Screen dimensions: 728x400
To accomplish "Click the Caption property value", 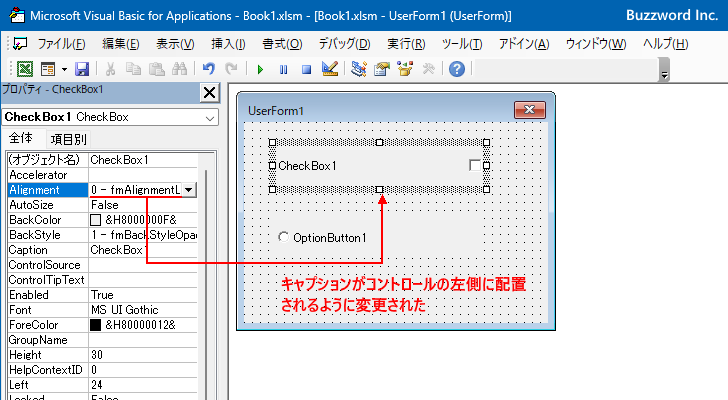I will pos(143,250).
